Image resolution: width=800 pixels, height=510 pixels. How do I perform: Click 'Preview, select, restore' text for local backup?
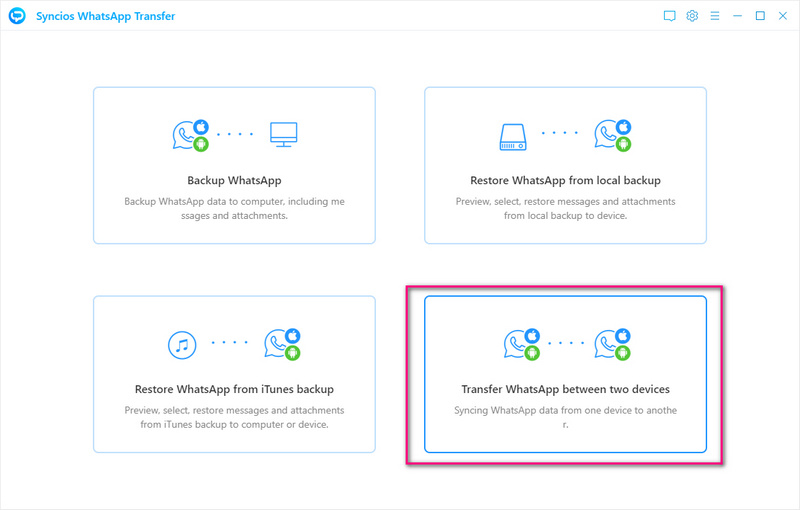[565, 209]
